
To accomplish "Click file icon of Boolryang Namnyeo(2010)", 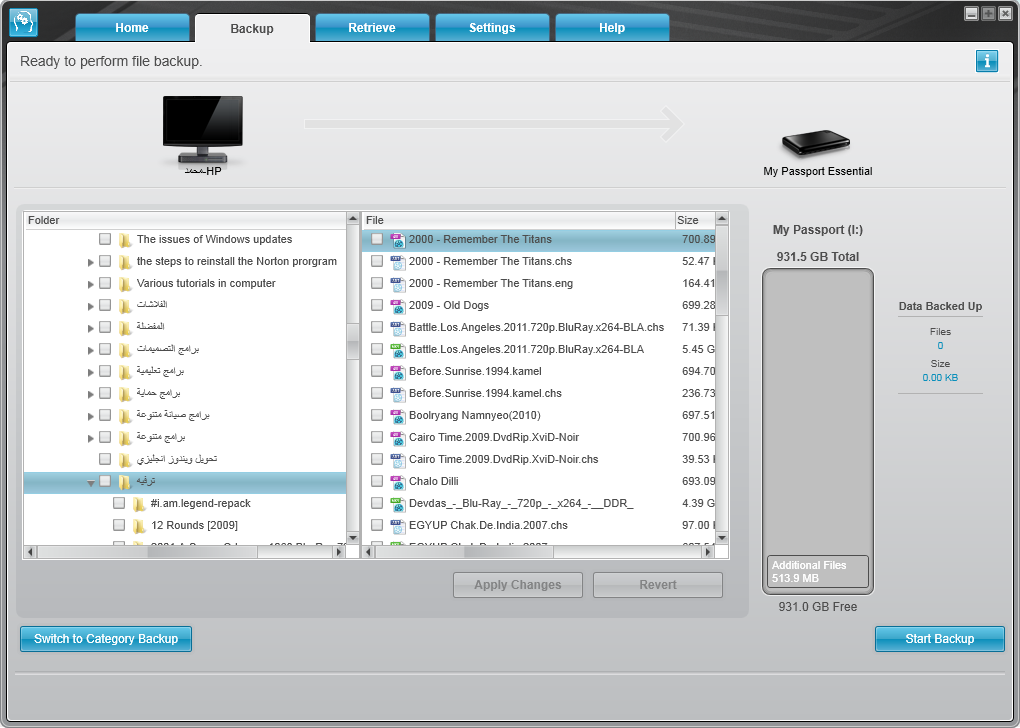I will pyautogui.click(x=397, y=416).
